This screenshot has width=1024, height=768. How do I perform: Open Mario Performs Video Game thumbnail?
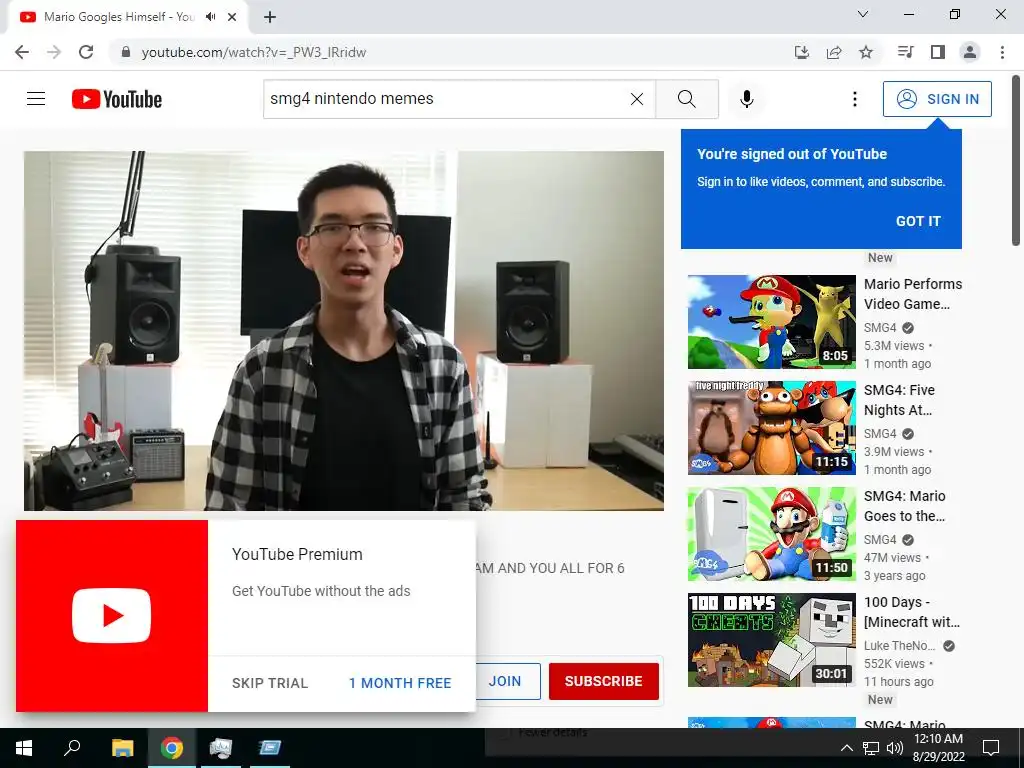pyautogui.click(x=771, y=321)
